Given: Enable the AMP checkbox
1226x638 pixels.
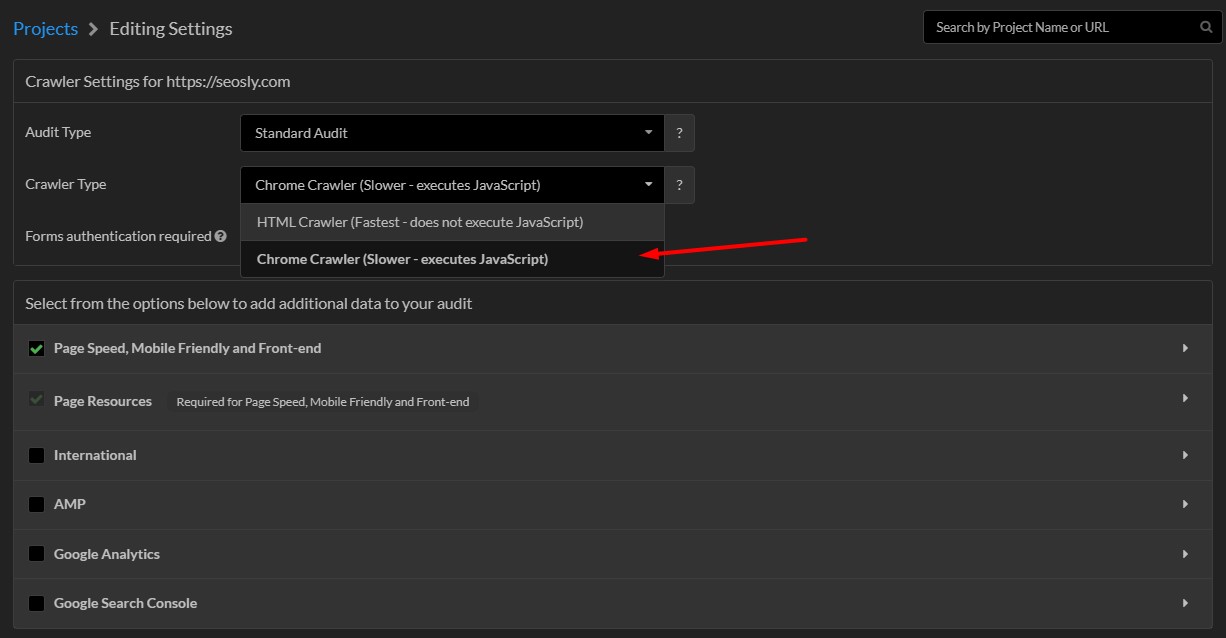Looking at the screenshot, I should click(37, 504).
